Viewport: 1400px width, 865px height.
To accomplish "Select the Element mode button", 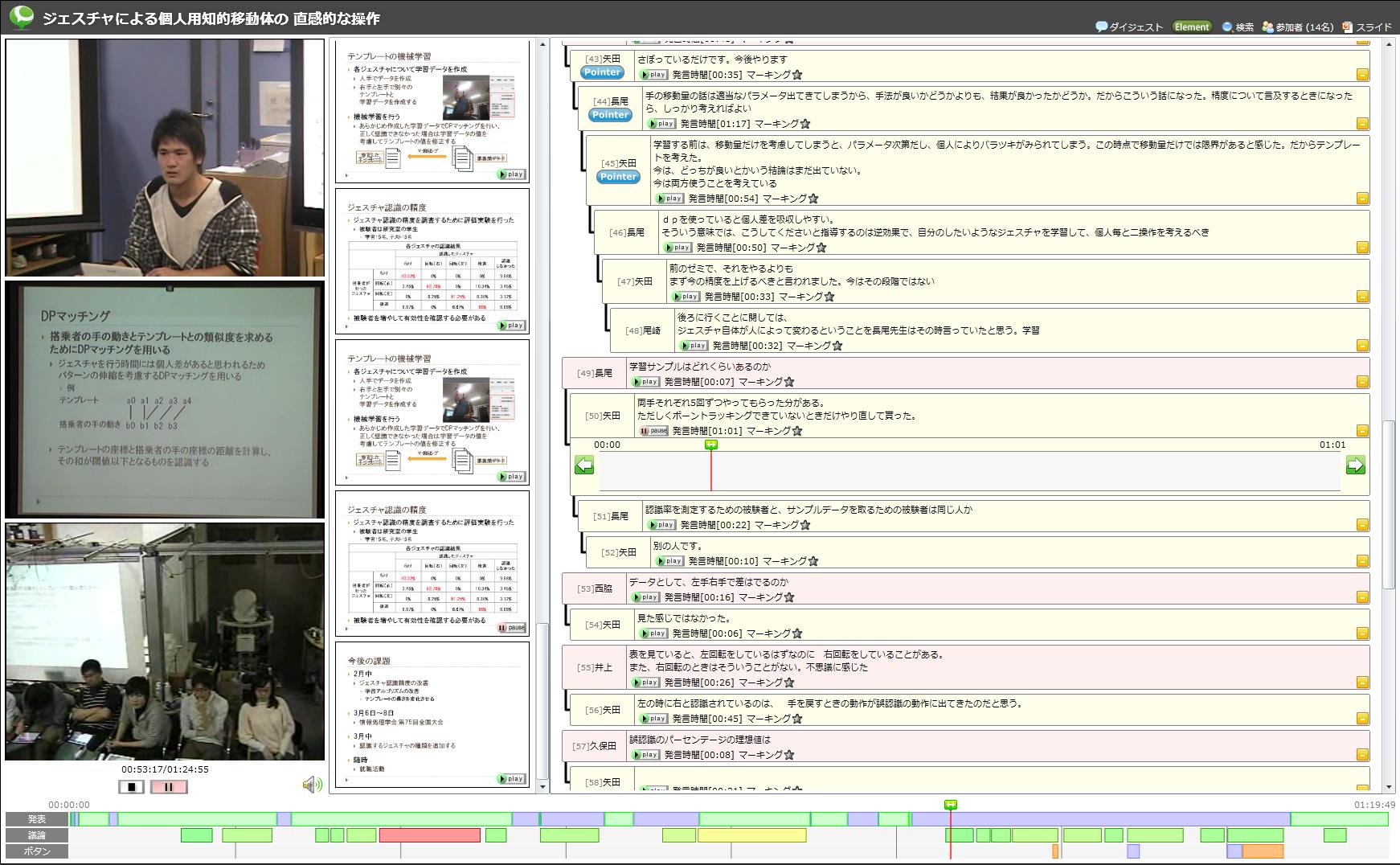I will [1191, 27].
